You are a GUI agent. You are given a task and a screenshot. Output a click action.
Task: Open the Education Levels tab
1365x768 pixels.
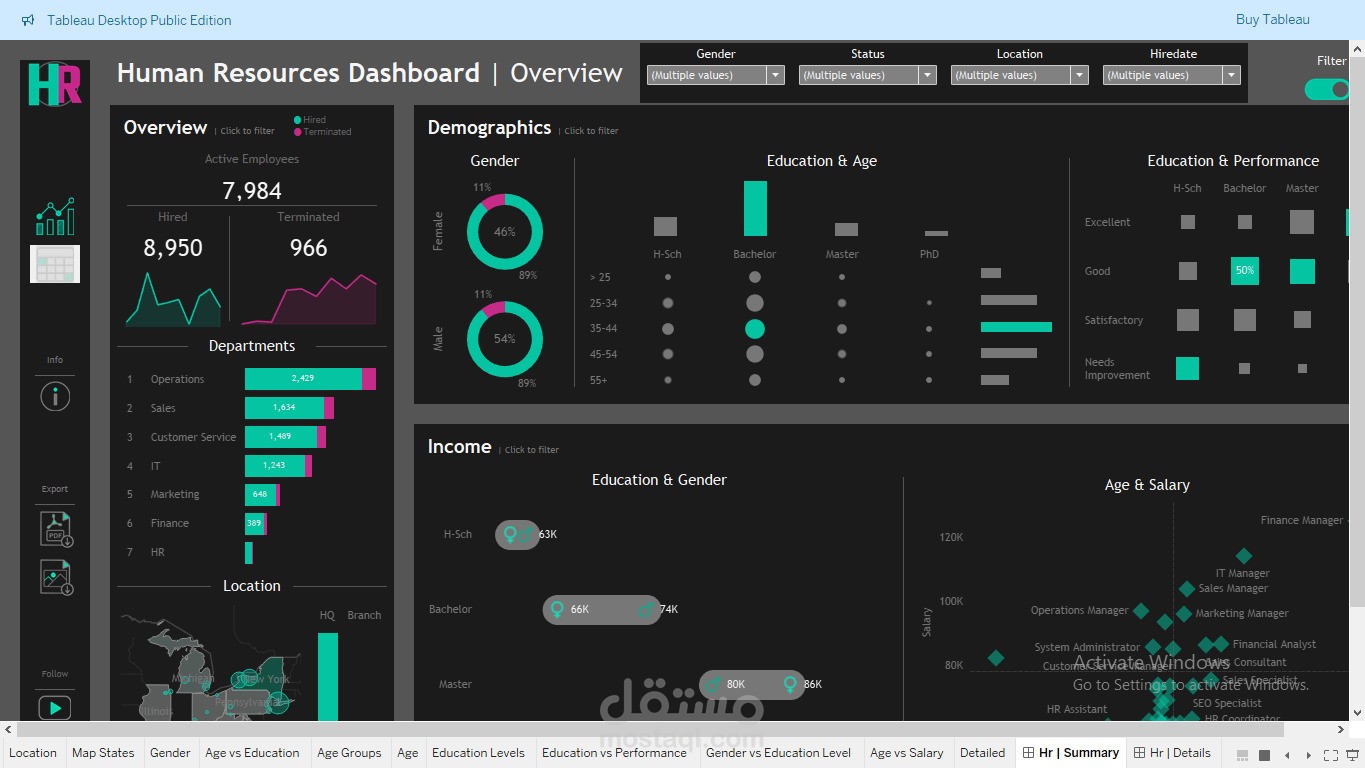click(478, 753)
